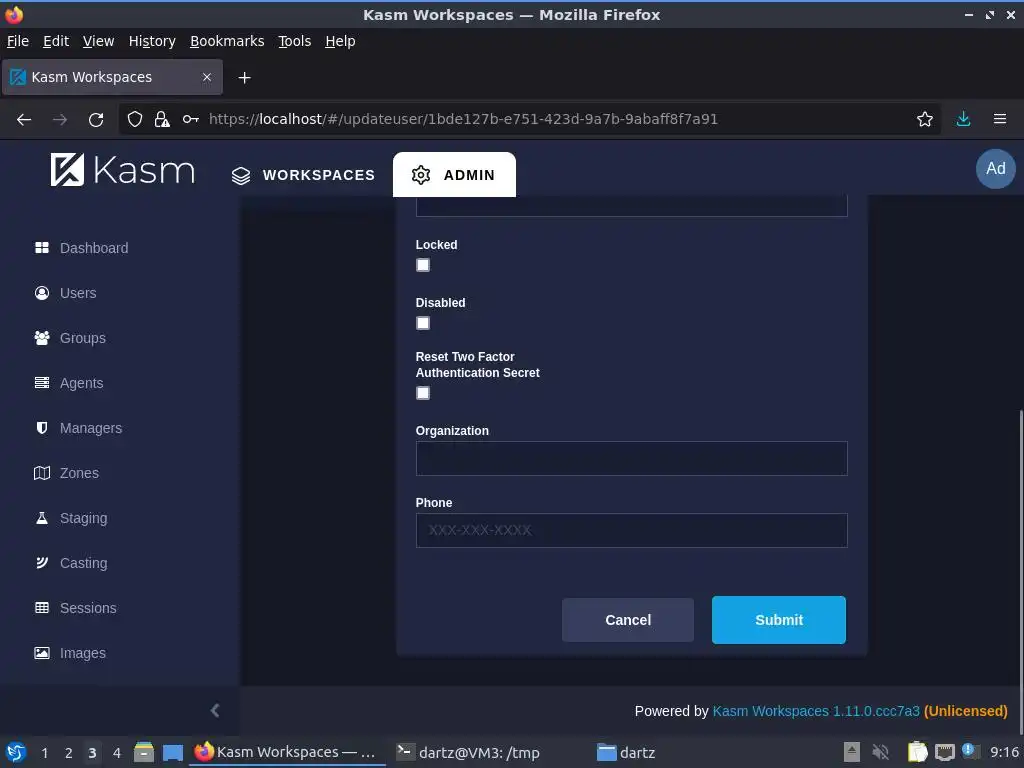Click the tracking protection shield icon
This screenshot has width=1024, height=768.
point(135,120)
